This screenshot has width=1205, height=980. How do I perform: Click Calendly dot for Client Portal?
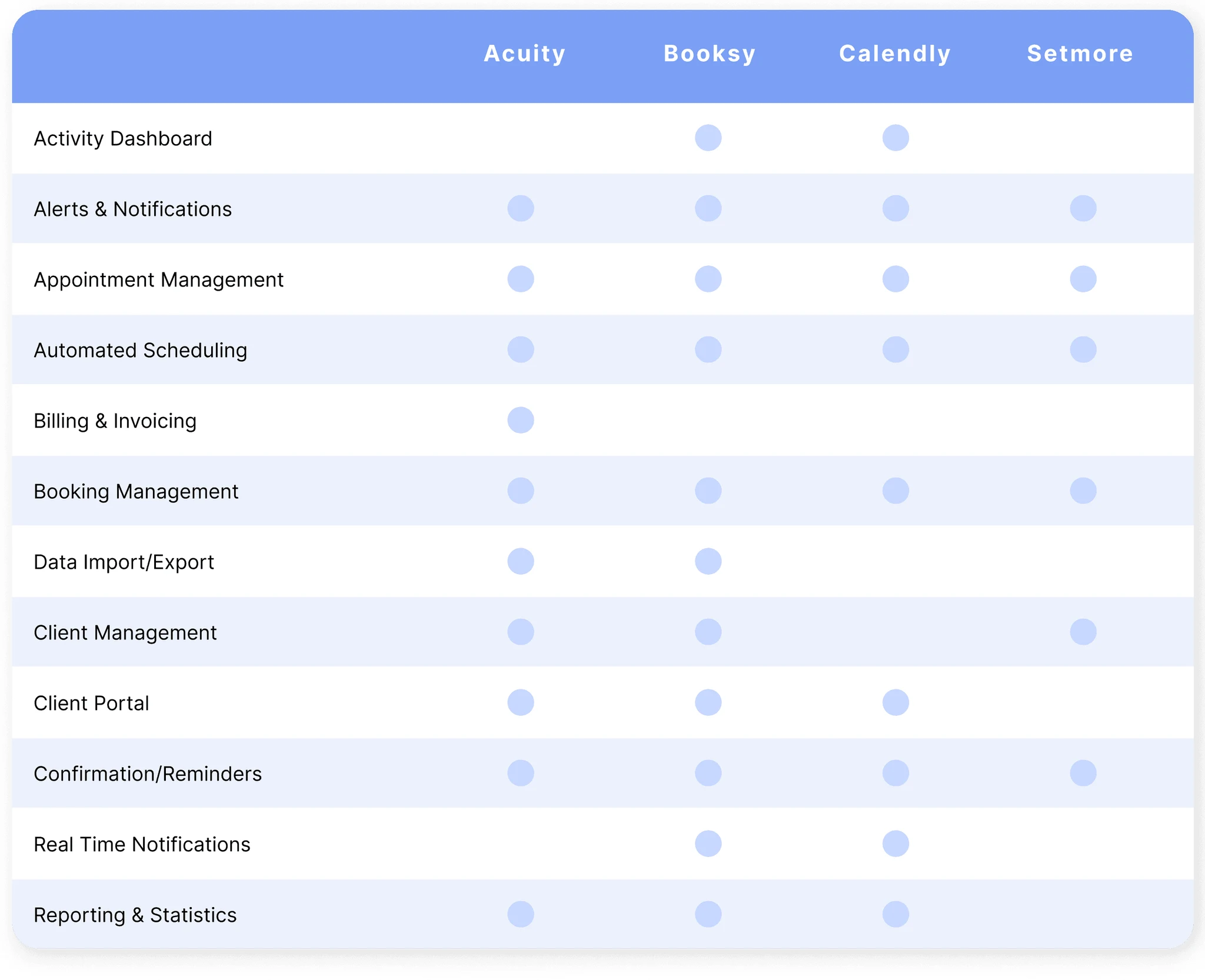point(896,702)
